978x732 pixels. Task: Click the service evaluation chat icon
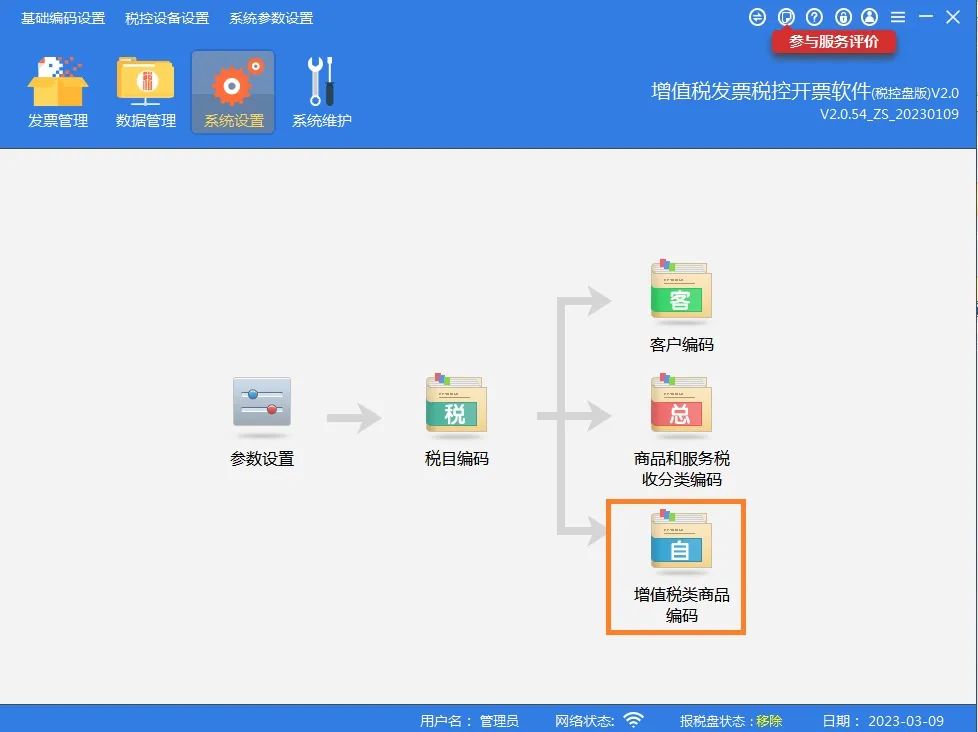[786, 17]
